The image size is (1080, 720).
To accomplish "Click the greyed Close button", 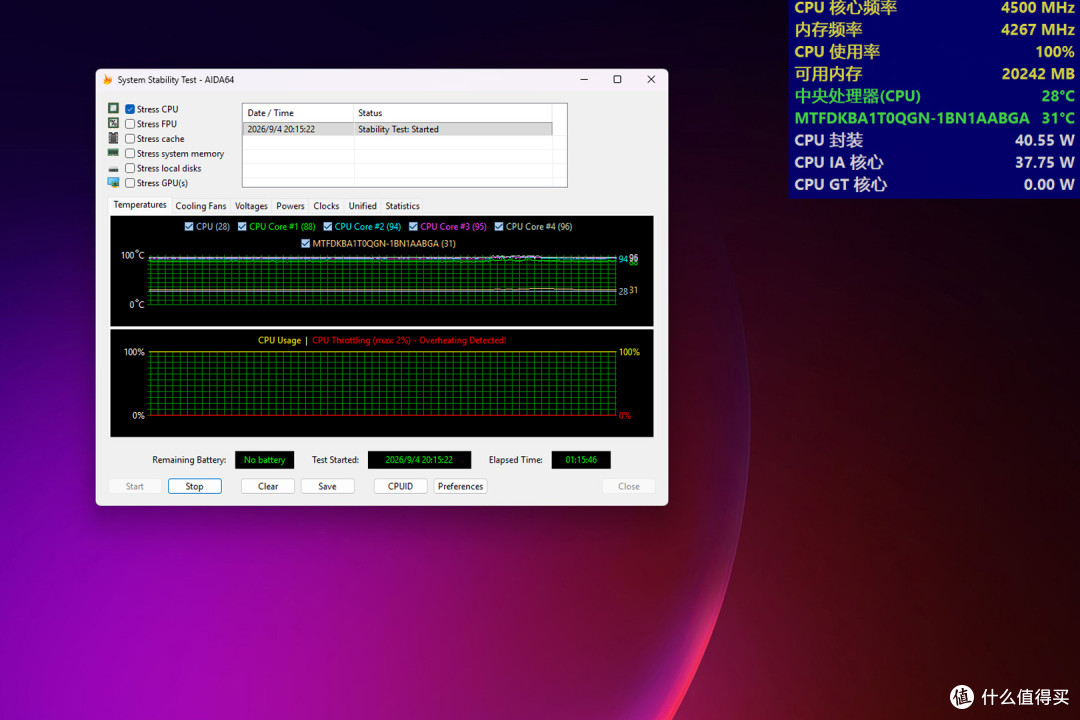I will (628, 486).
